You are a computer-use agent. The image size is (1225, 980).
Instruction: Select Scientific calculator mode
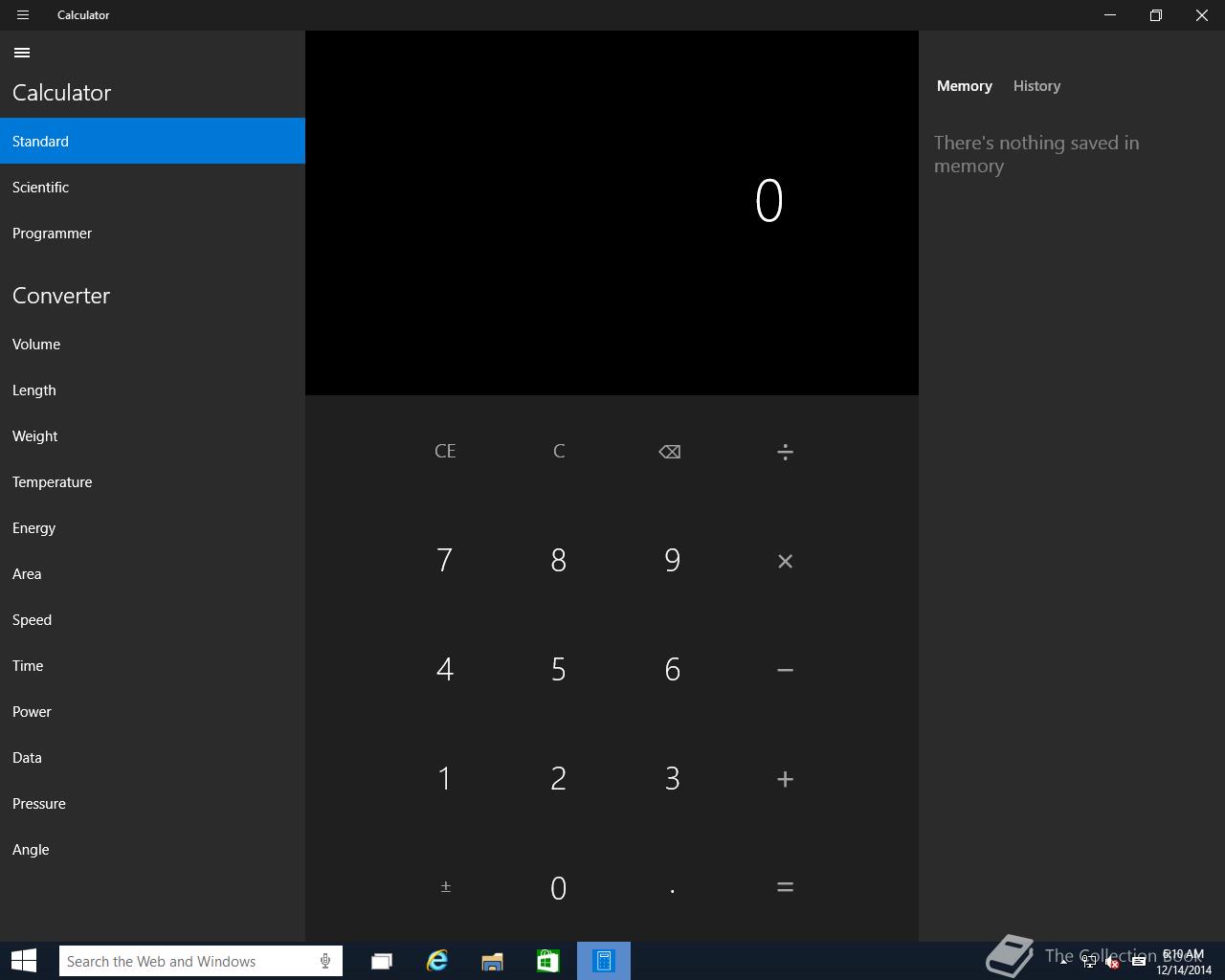pos(152,187)
